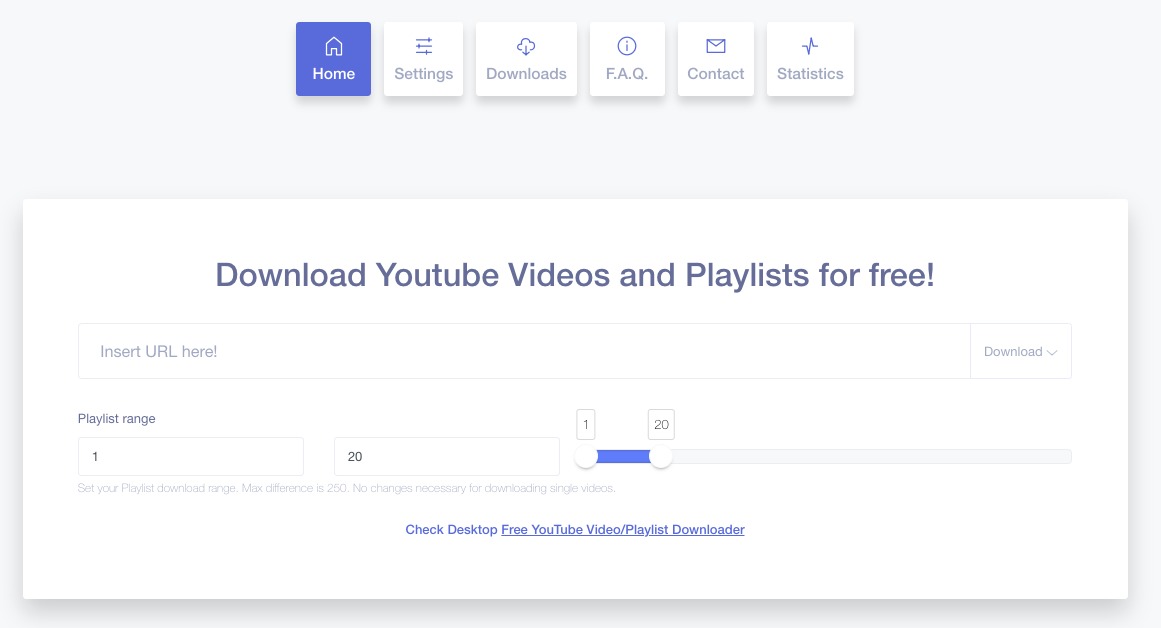Click the cloud download icon
This screenshot has height=628, width=1161.
[526, 46]
